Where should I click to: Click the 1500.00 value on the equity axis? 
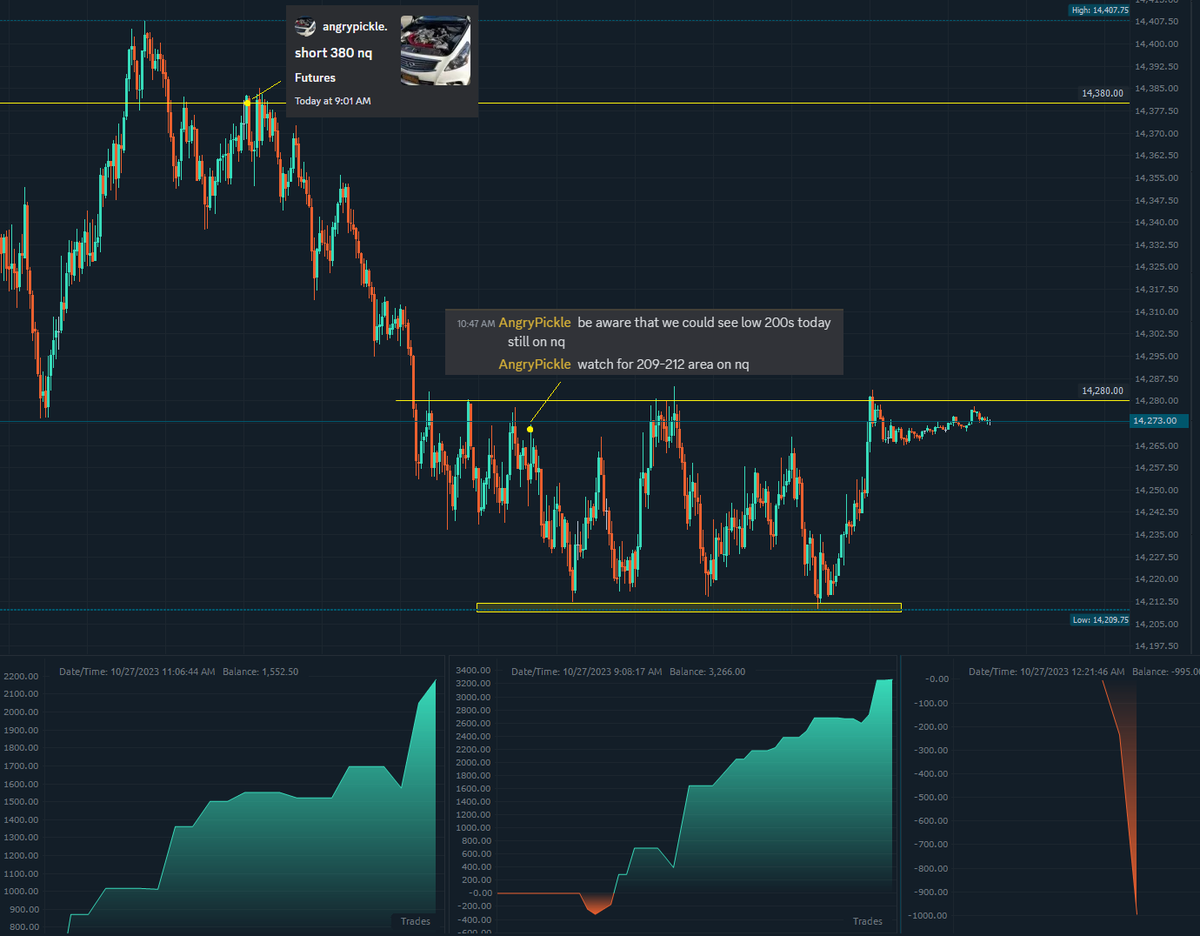[21, 802]
